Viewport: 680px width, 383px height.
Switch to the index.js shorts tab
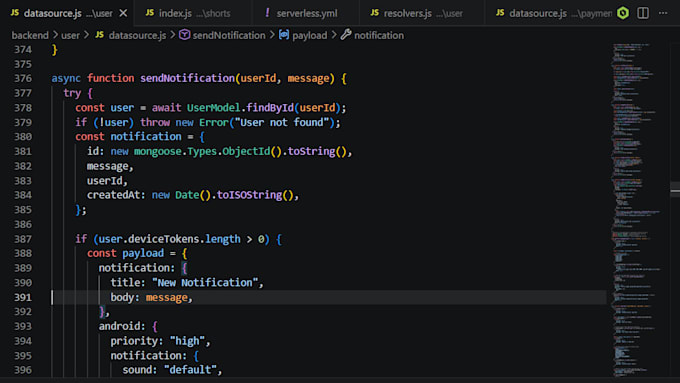(x=193, y=13)
